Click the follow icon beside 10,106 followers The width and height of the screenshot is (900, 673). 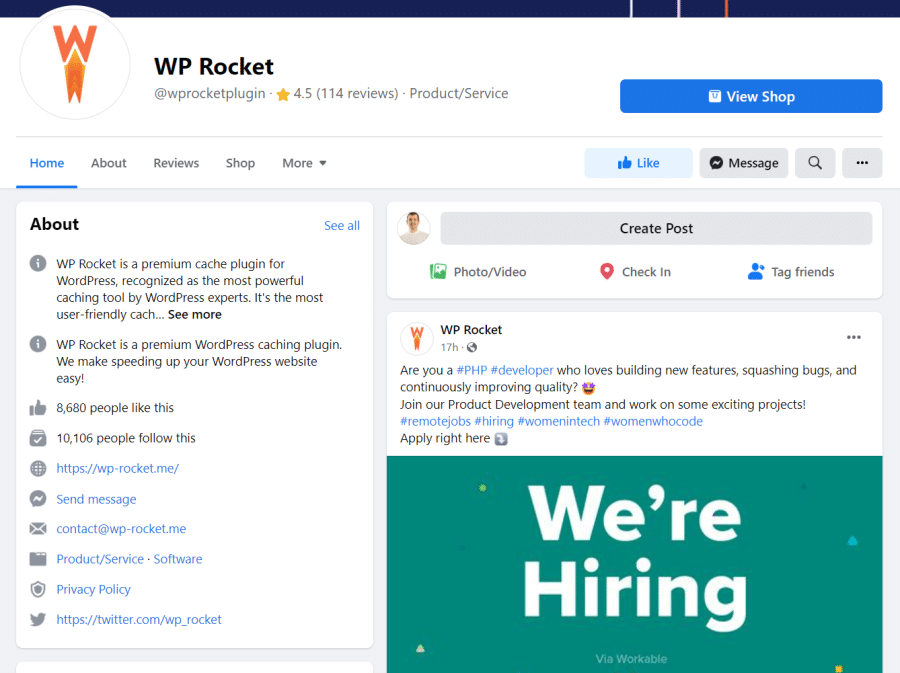38,438
